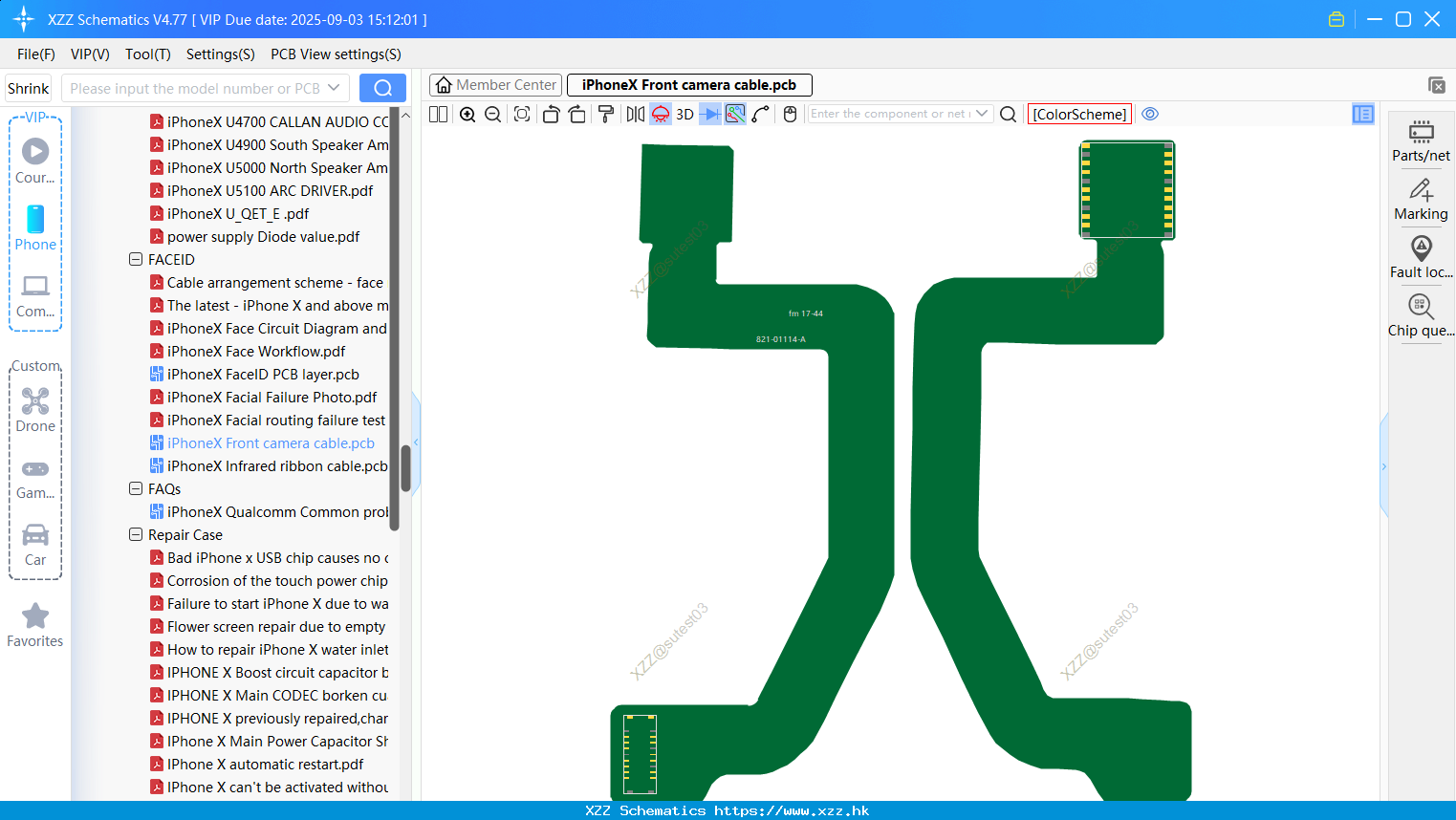Search the component or net
1456x820 pixels.
[x=1008, y=114]
